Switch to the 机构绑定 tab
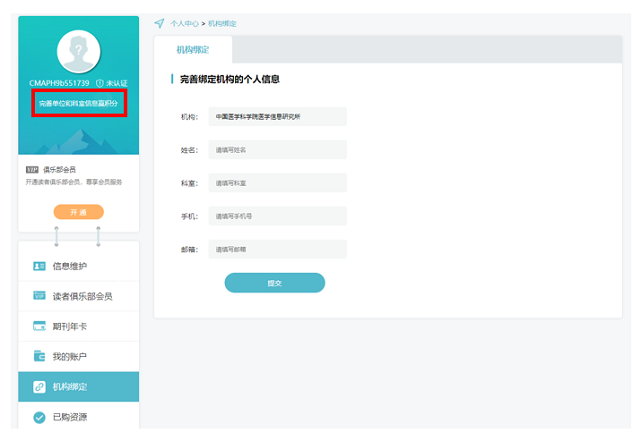This screenshot has width=641, height=441. tap(193, 50)
